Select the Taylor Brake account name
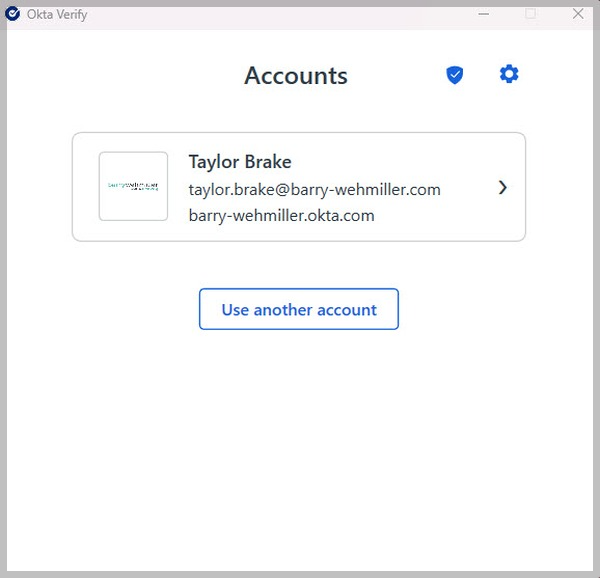The height and width of the screenshot is (578, 600). (x=240, y=162)
